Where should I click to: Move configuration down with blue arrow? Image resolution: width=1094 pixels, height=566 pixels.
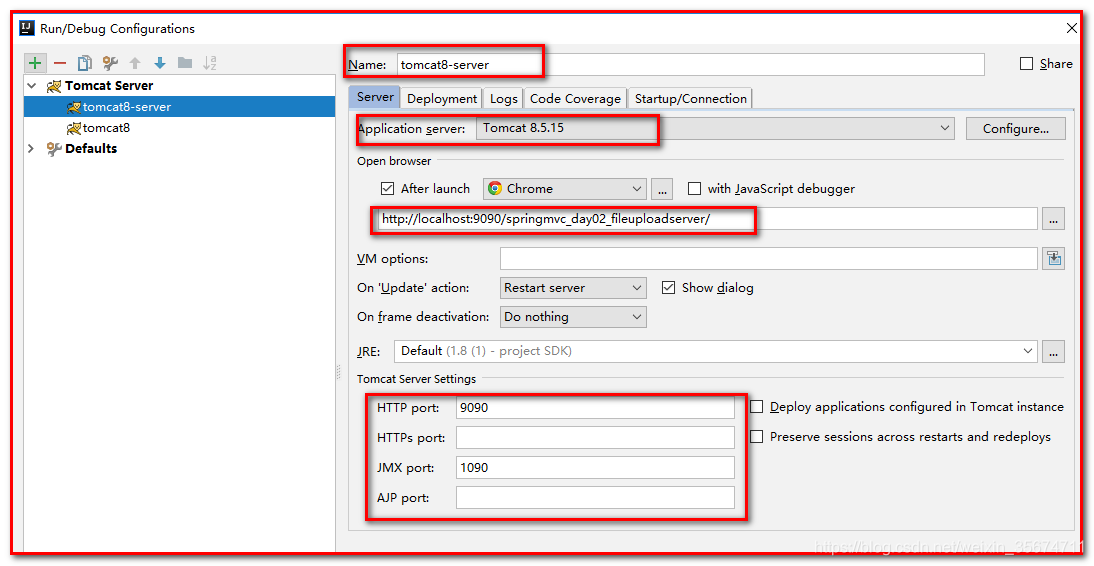160,63
